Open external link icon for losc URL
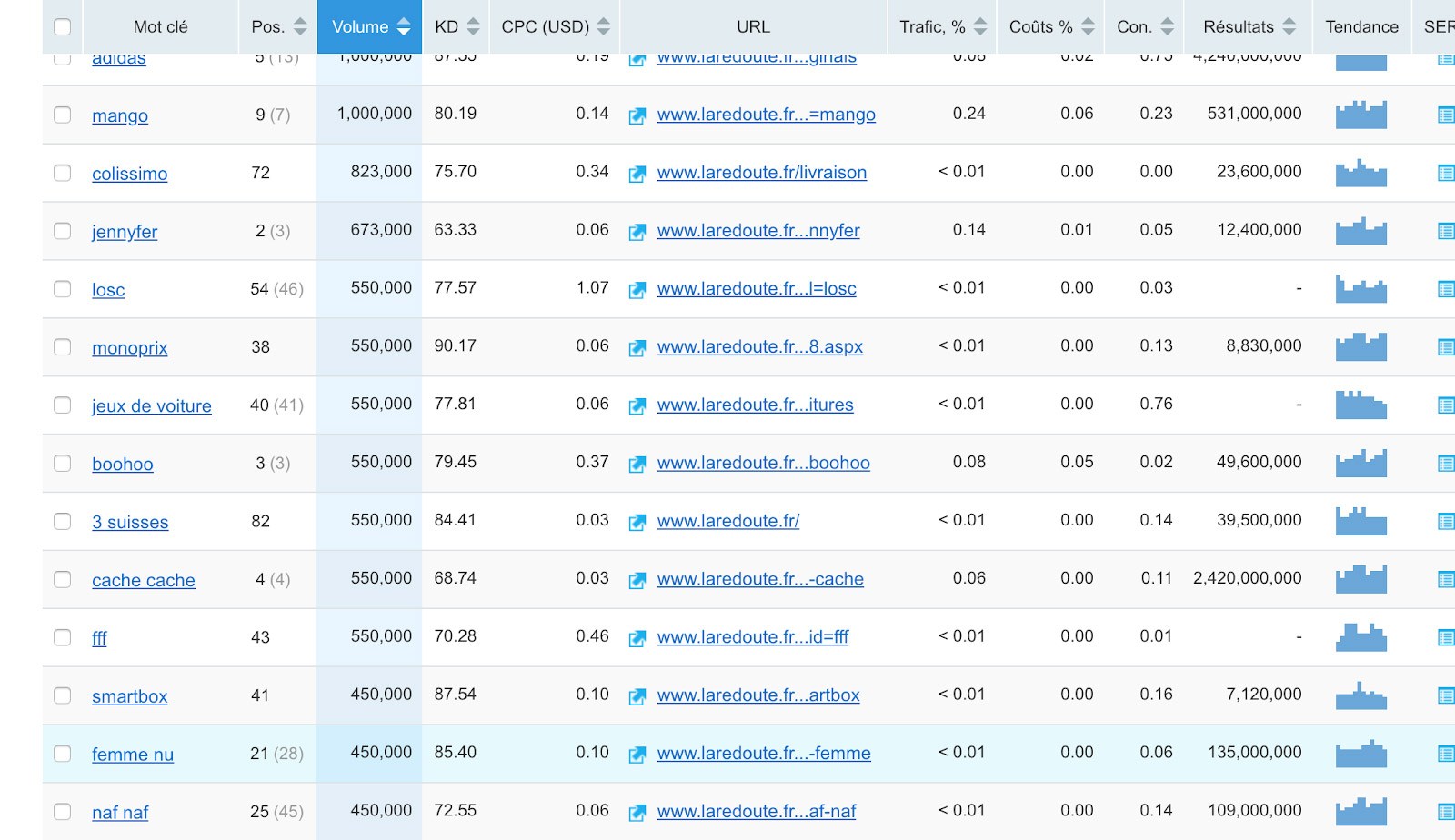Screen dimensions: 1455x840 [x=637, y=290]
